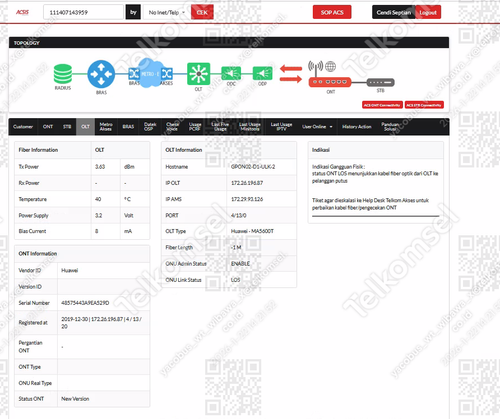Click the PORT value 4/13/0
Screen dimensions: 500x419
click(239, 216)
